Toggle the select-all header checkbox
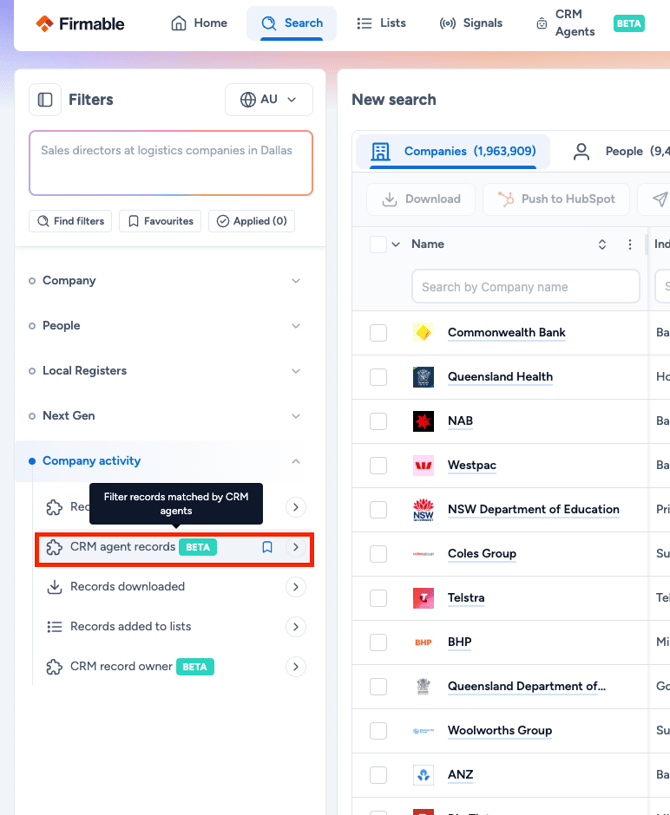The height and width of the screenshot is (815, 670). [x=378, y=244]
